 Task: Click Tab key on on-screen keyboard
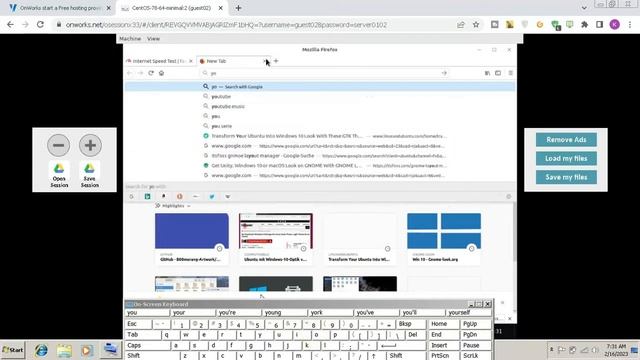142,335
